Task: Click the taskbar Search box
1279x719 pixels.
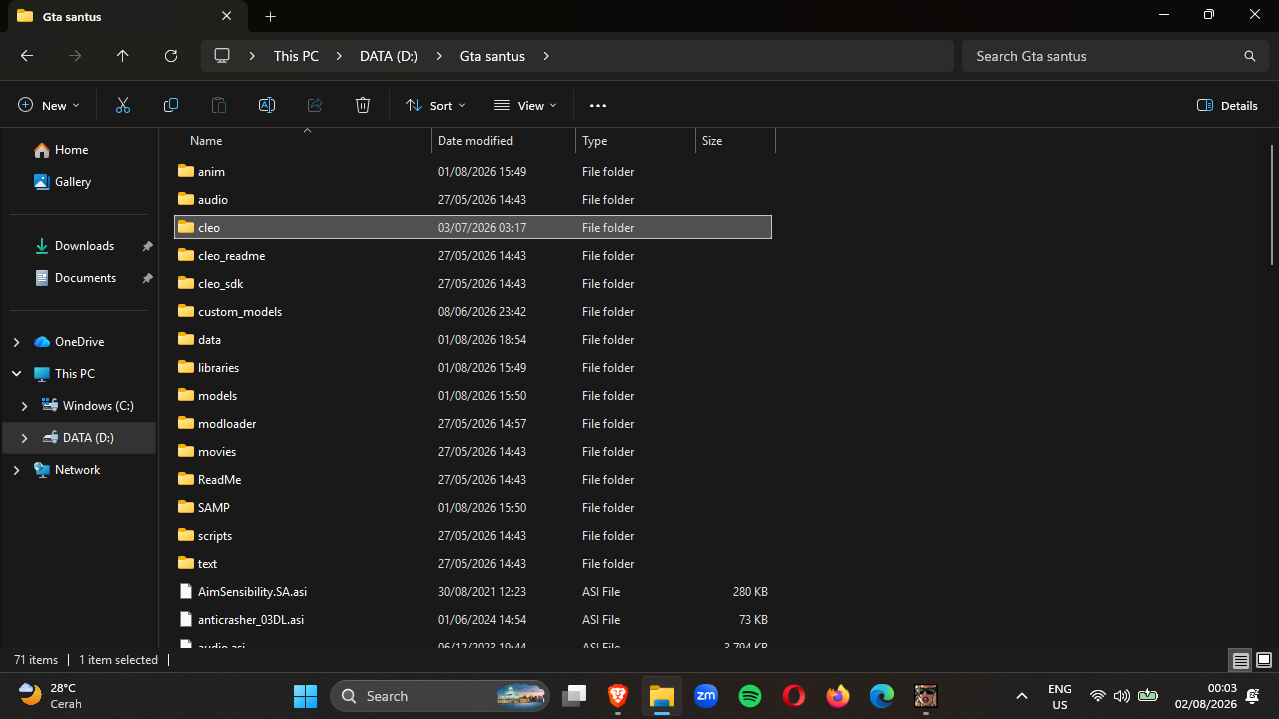Action: 442,696
